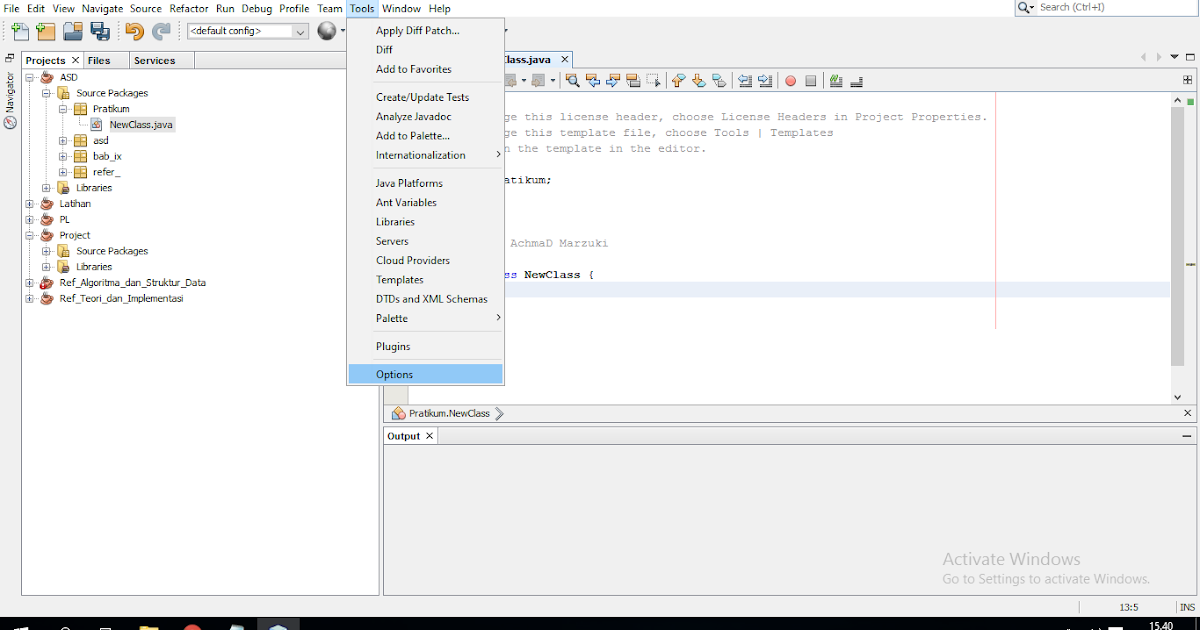Enable rectangular selection mode
1200x630 pixels.
point(652,80)
